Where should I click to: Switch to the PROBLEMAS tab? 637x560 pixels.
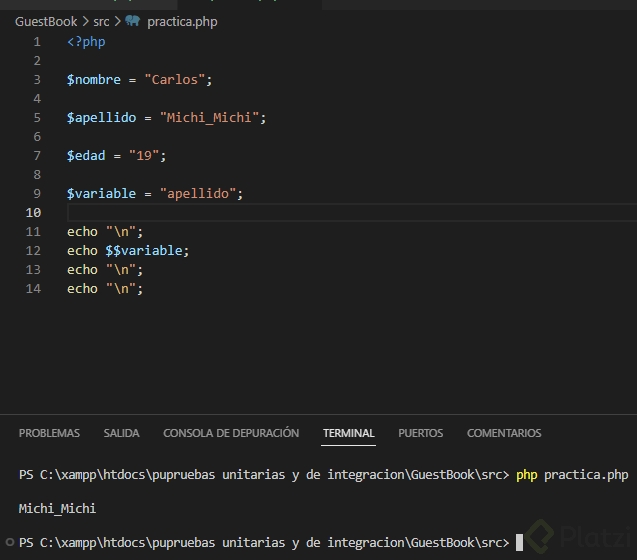pyautogui.click(x=49, y=433)
